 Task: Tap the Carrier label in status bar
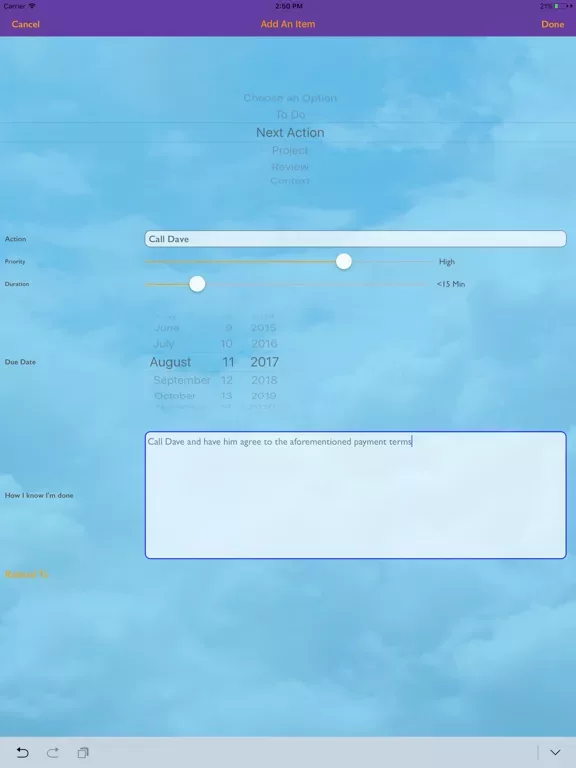14,6
